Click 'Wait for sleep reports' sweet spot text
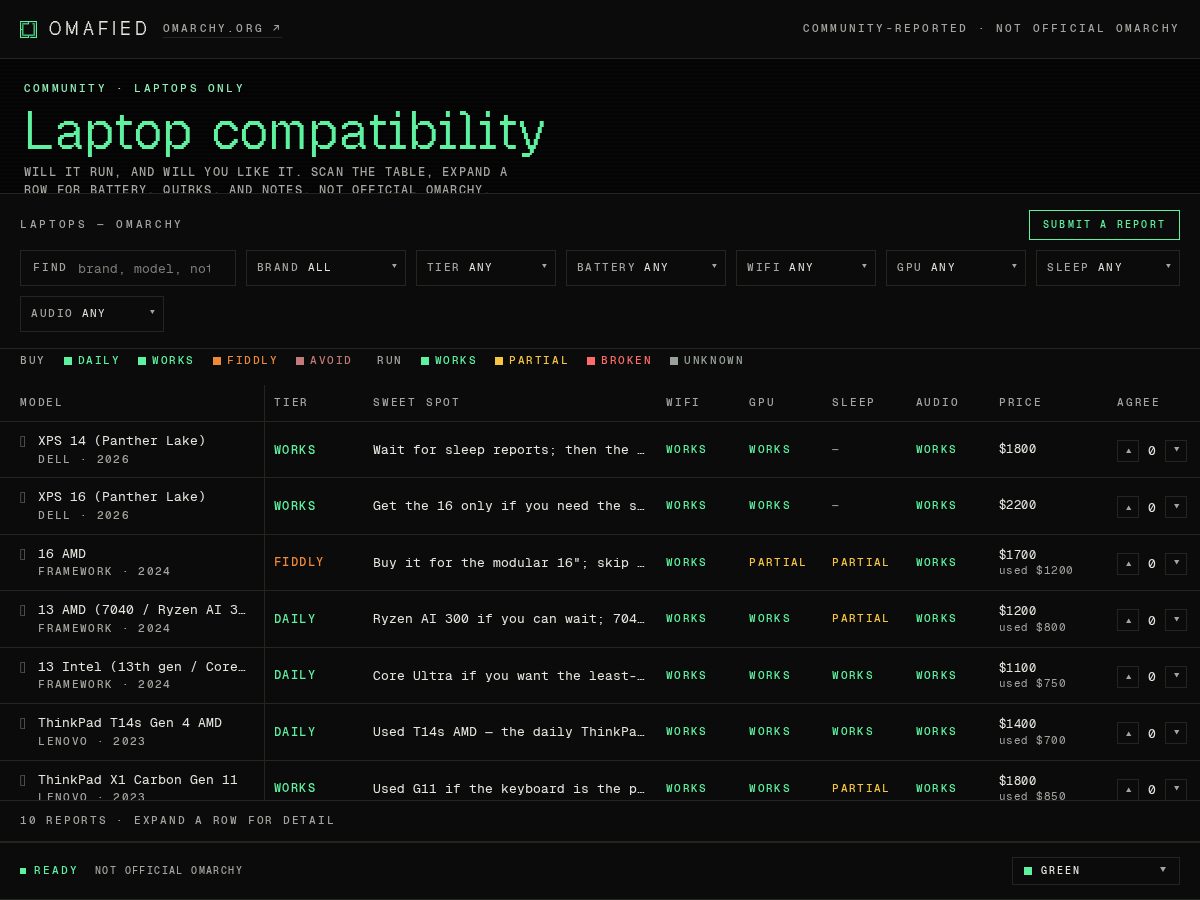The width and height of the screenshot is (1200, 900). (509, 450)
